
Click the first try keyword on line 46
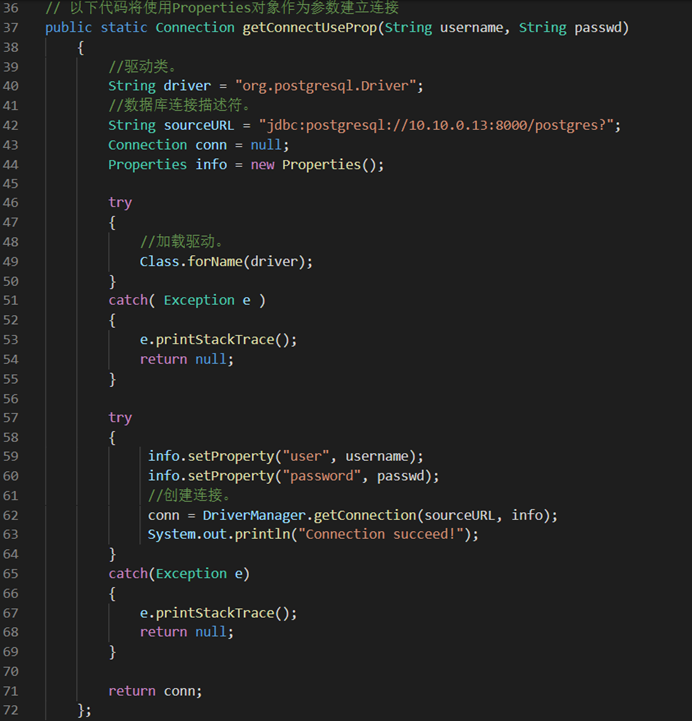(x=120, y=203)
